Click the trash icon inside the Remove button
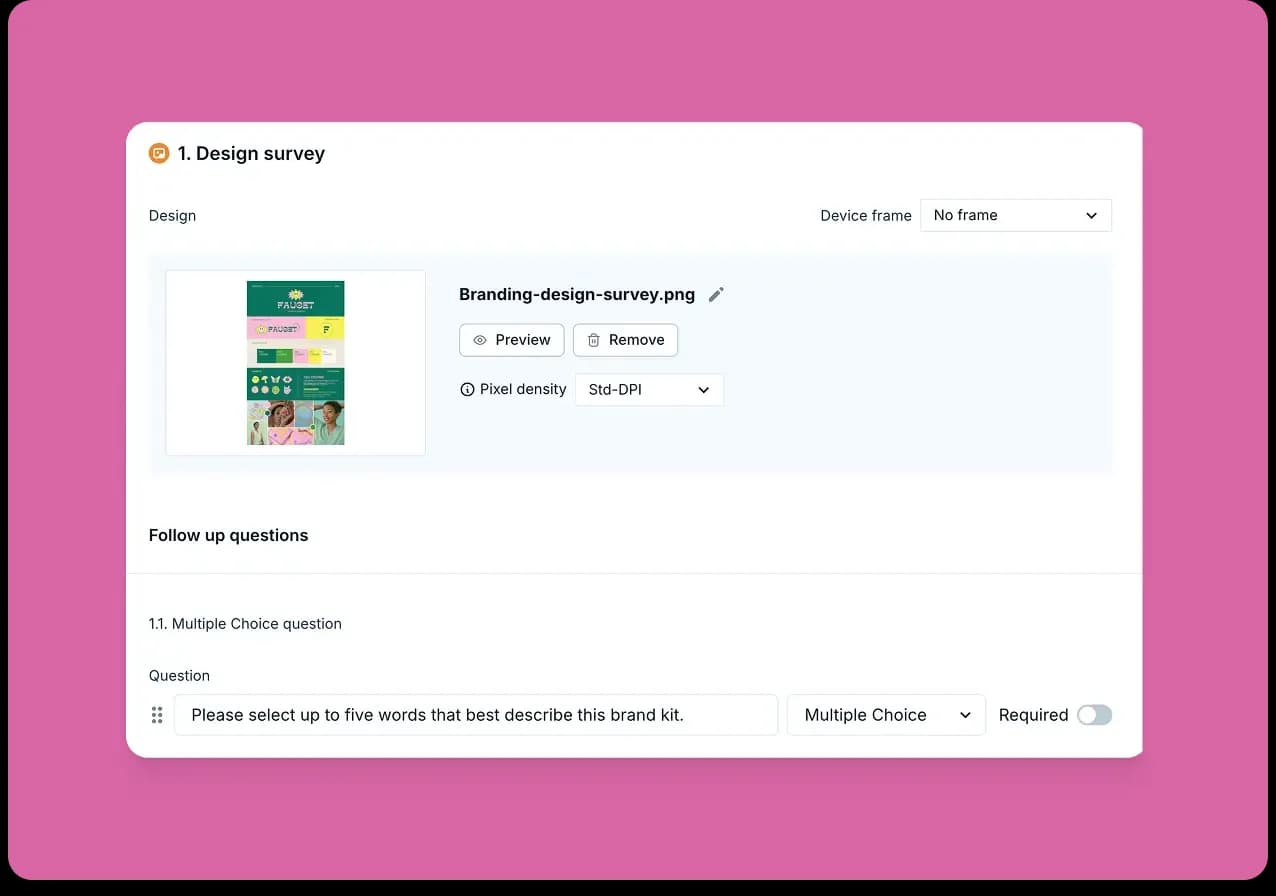The height and width of the screenshot is (896, 1276). pos(592,340)
